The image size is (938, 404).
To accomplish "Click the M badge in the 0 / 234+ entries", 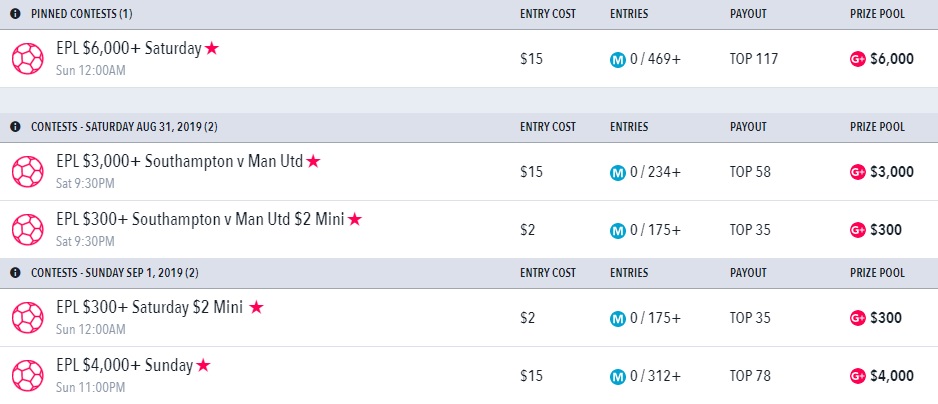I will pos(617,172).
